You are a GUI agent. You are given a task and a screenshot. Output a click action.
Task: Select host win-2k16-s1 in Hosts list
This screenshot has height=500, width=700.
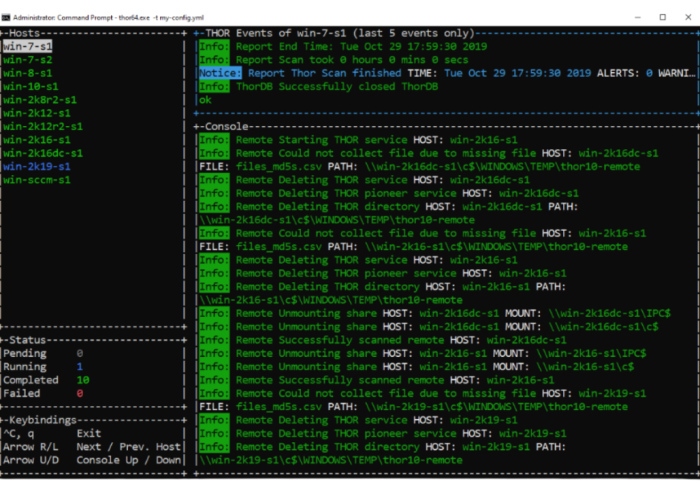click(37, 140)
